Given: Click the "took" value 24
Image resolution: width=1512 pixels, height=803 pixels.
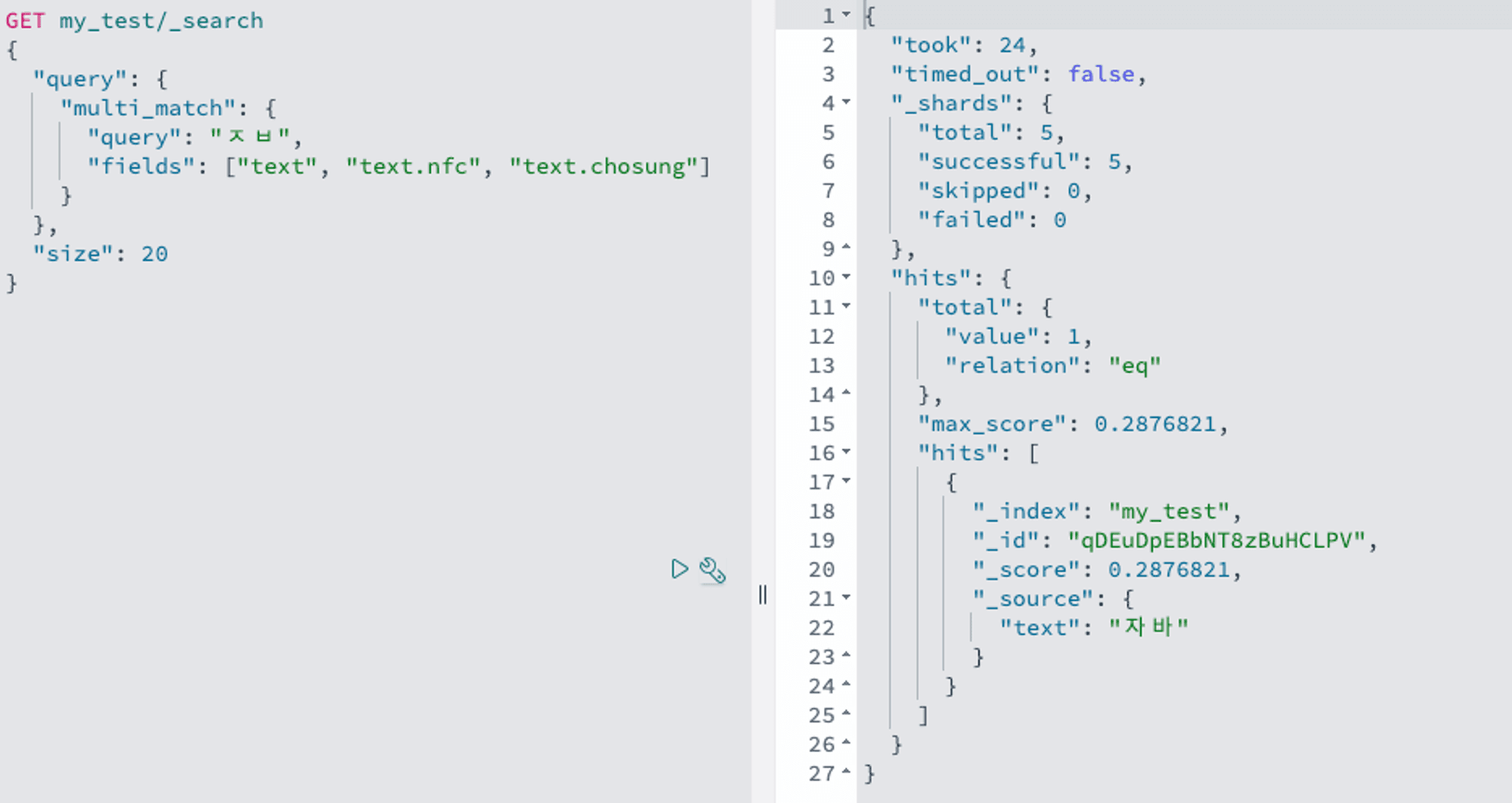Looking at the screenshot, I should 1012,45.
